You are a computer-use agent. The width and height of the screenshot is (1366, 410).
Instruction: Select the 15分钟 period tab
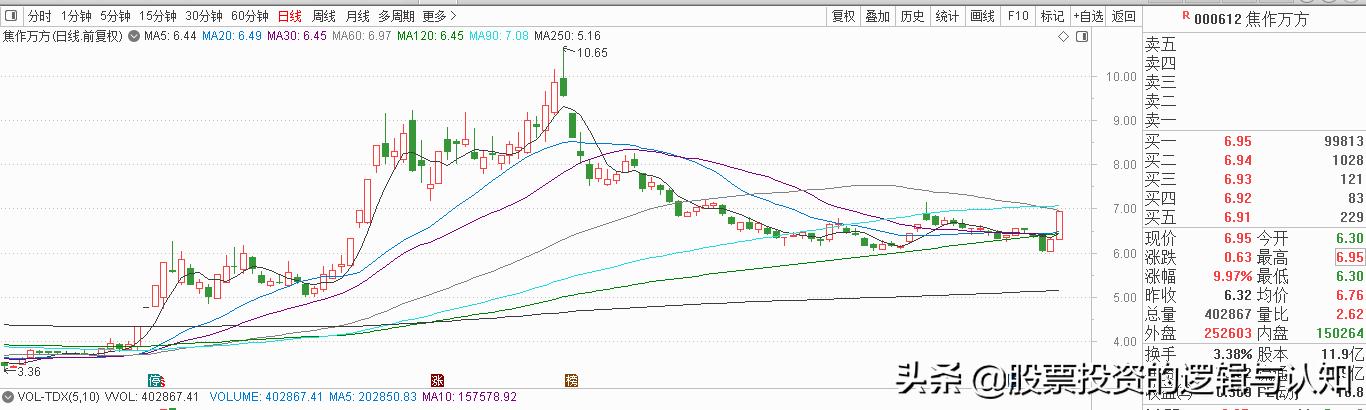158,16
